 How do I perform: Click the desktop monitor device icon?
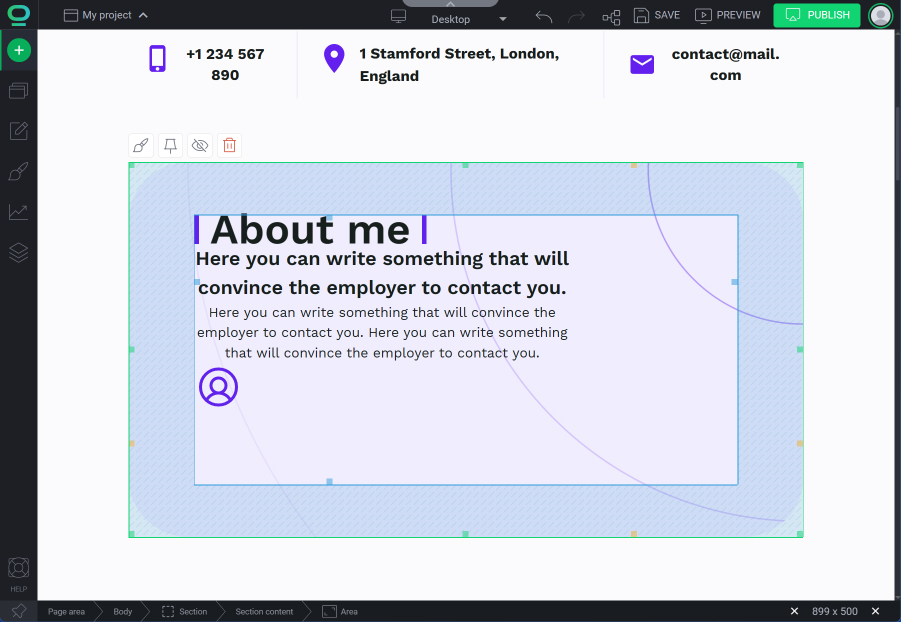click(x=398, y=17)
